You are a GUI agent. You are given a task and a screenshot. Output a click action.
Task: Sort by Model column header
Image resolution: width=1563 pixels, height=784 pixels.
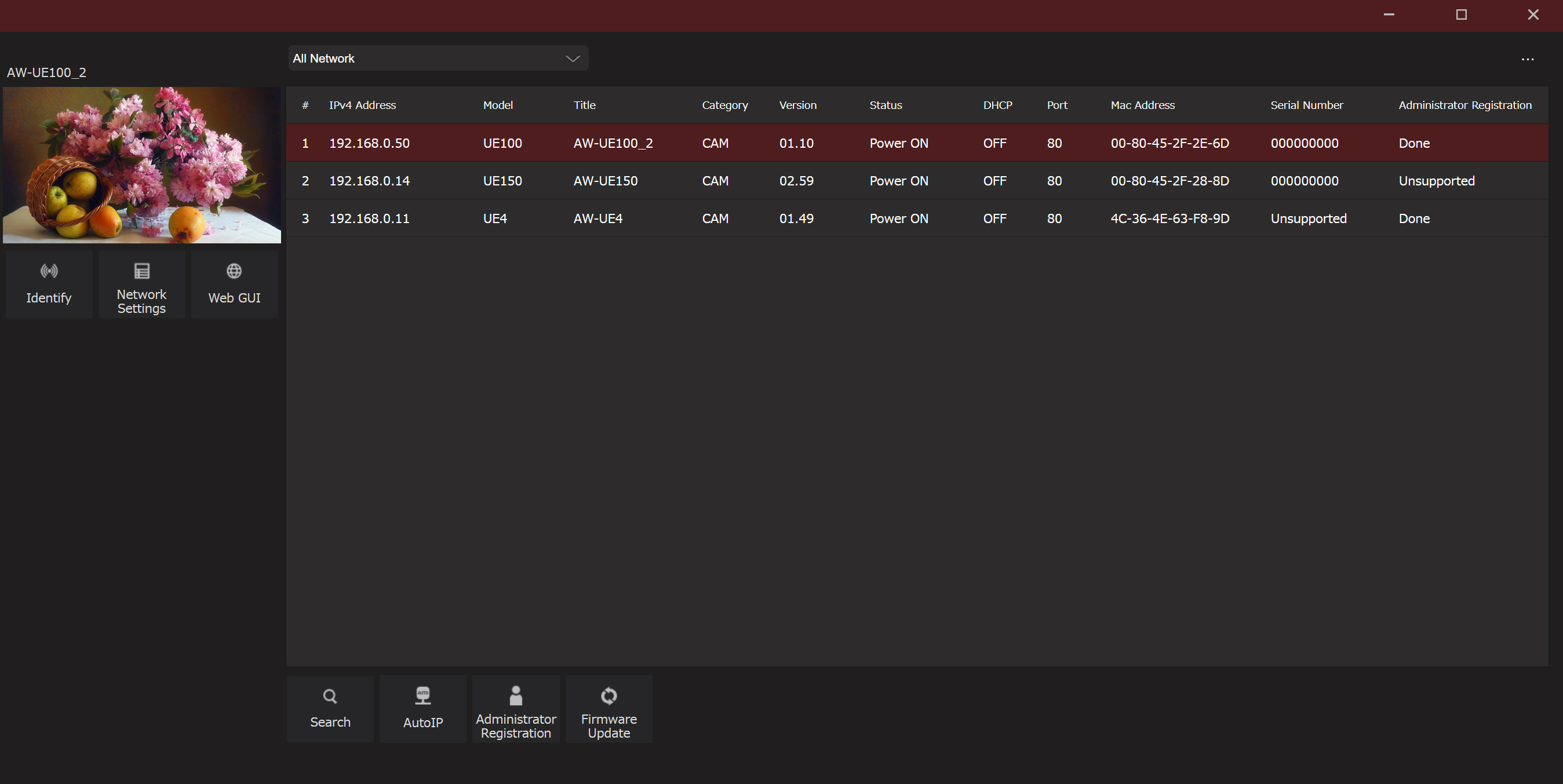pyautogui.click(x=498, y=105)
